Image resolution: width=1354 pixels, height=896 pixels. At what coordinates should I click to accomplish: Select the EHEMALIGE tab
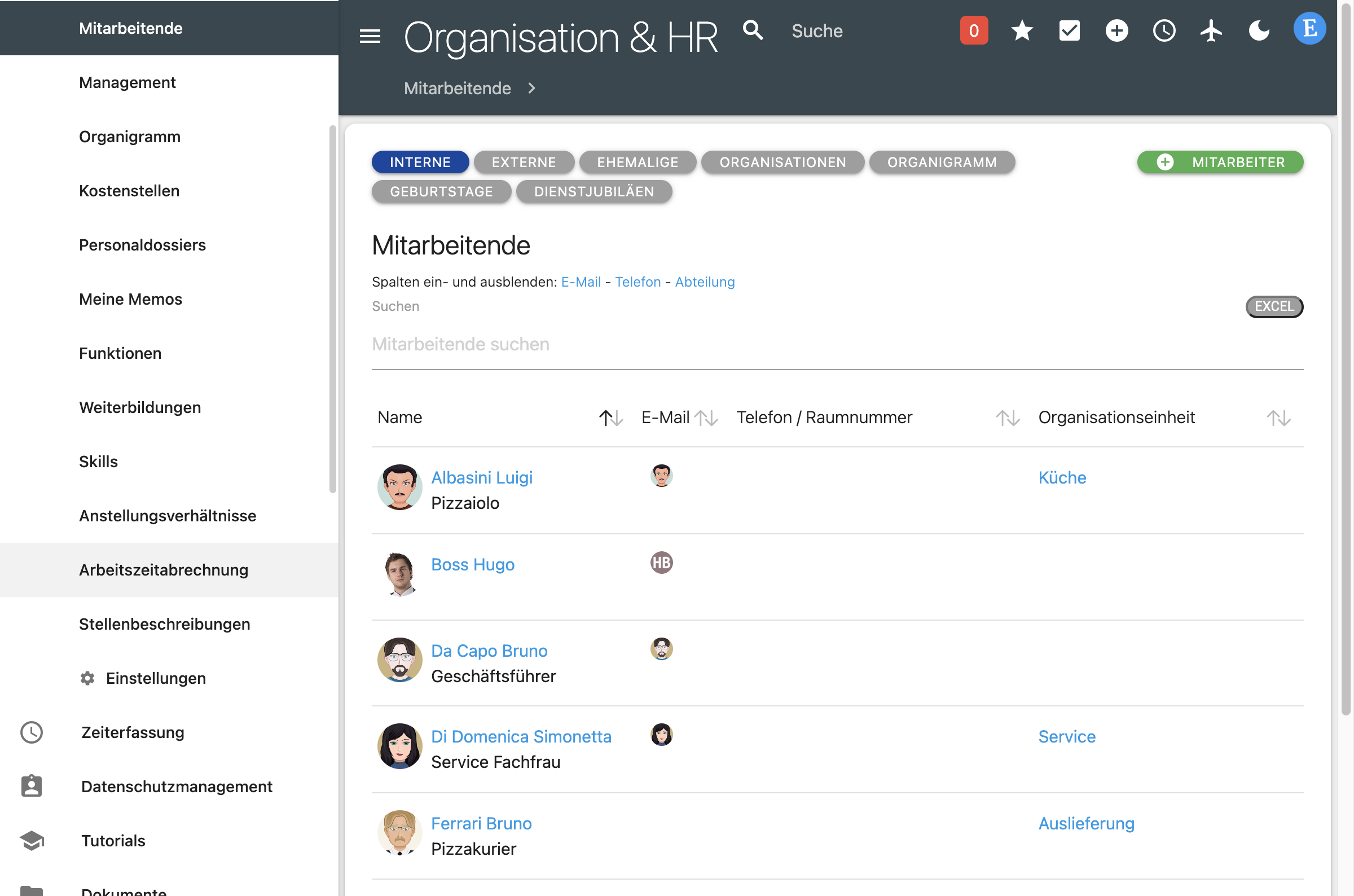pos(637,162)
